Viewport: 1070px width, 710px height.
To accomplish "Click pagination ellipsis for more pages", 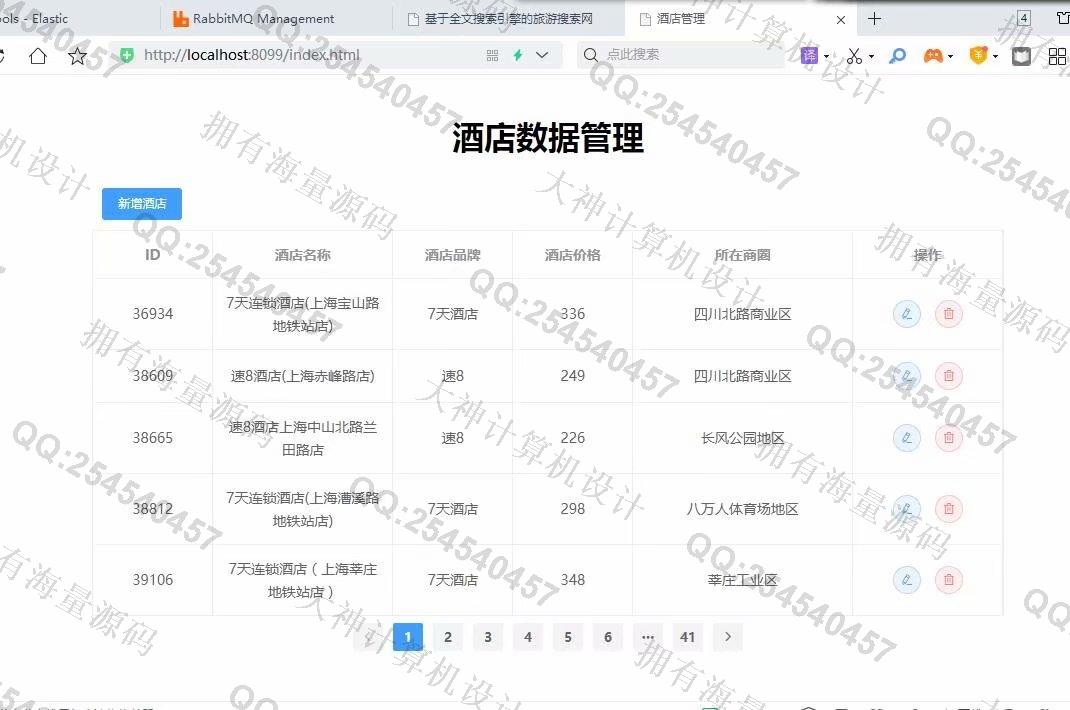I will (x=648, y=637).
